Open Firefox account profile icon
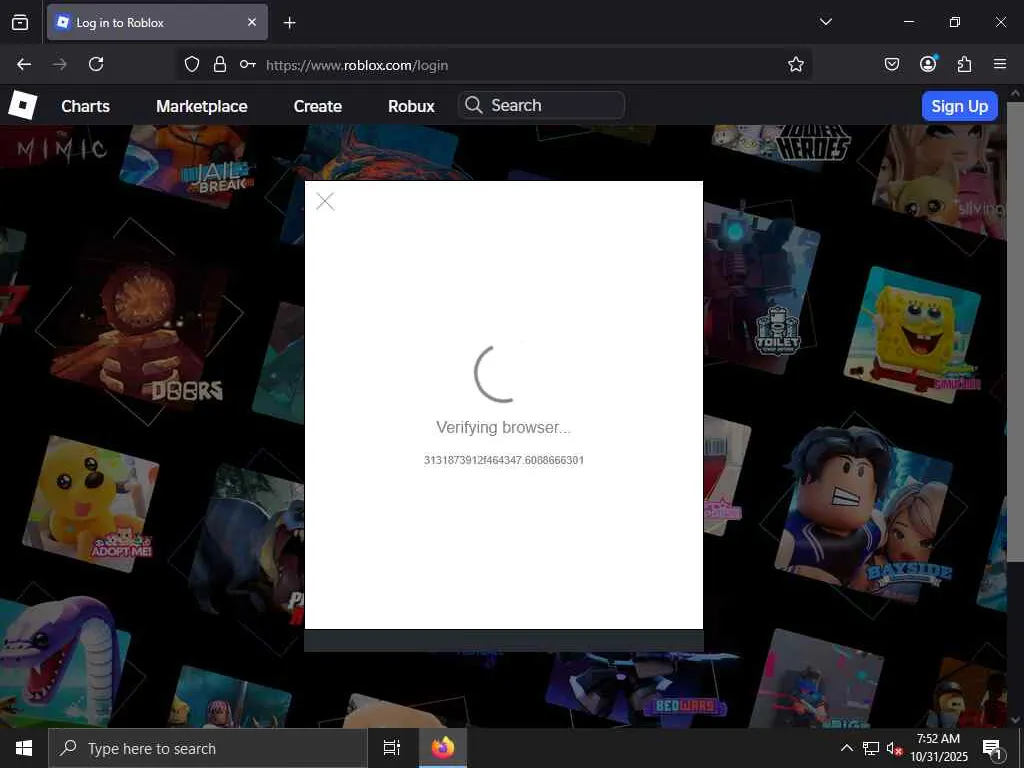Viewport: 1024px width, 768px height. pos(928,64)
